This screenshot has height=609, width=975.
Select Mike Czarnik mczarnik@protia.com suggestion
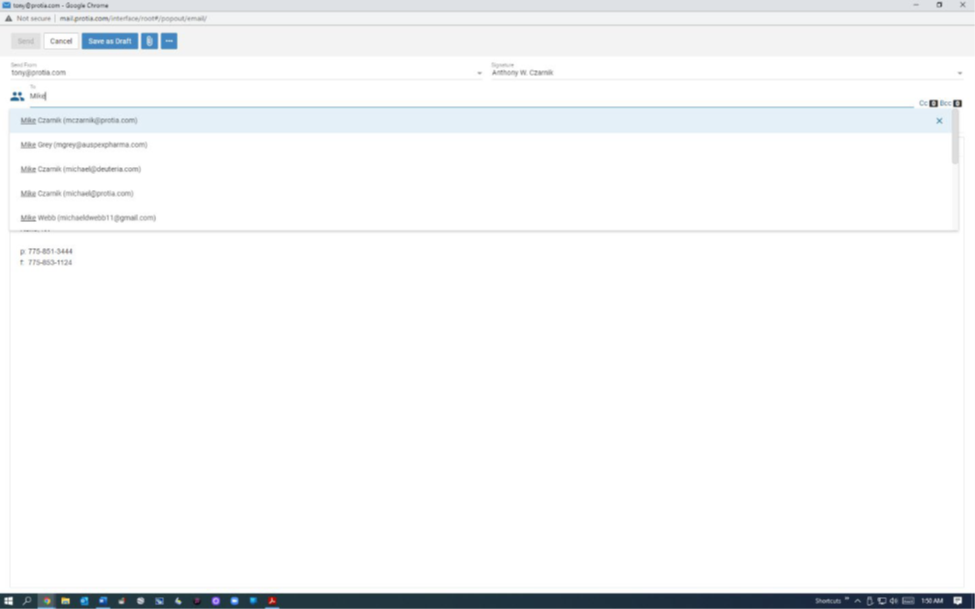(79, 120)
